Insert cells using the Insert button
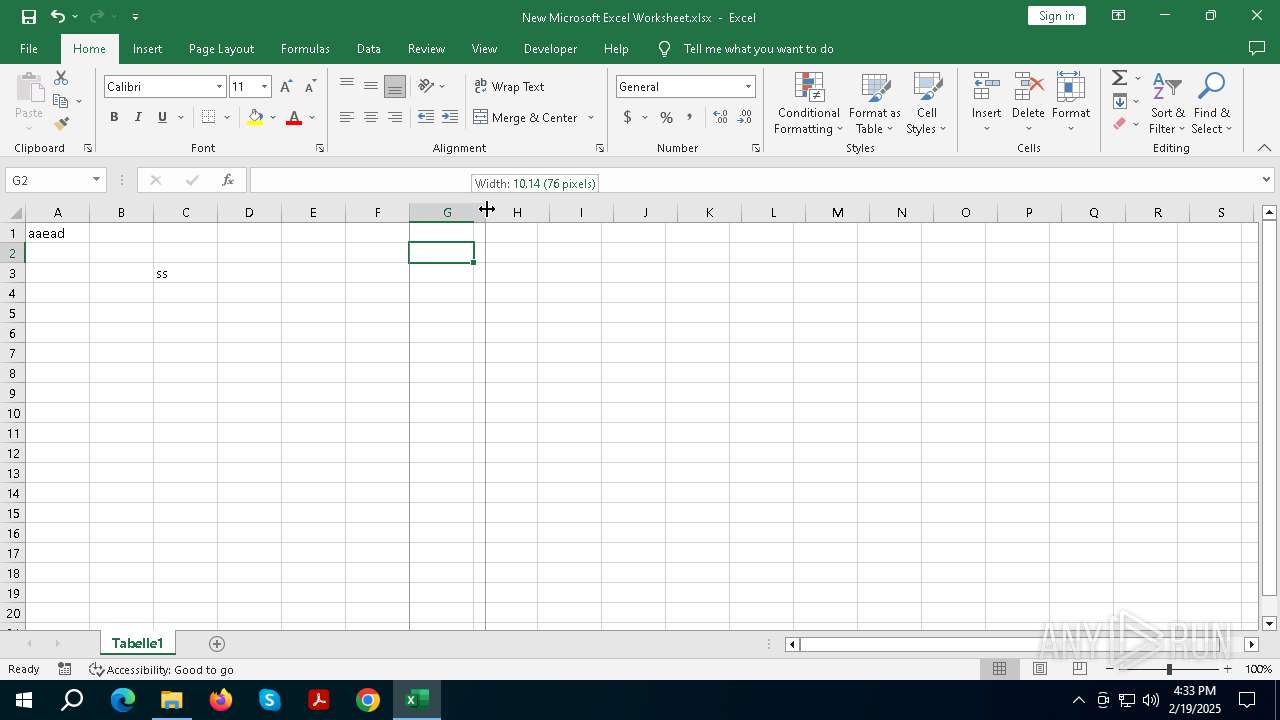The height and width of the screenshot is (720, 1280). click(x=987, y=103)
